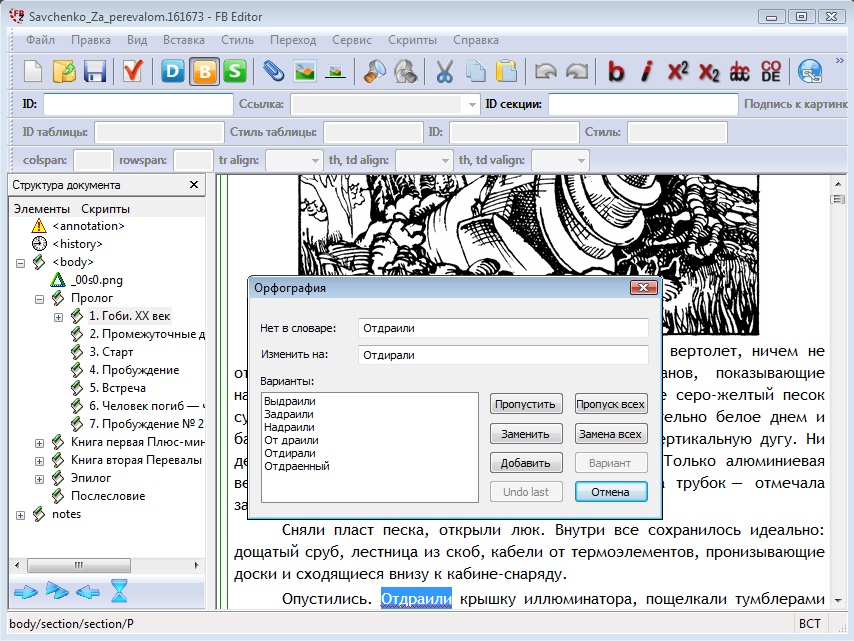Viewport: 854px width, 641px height.
Task: Switch to the 'S' source view mode
Action: pyautogui.click(x=235, y=71)
